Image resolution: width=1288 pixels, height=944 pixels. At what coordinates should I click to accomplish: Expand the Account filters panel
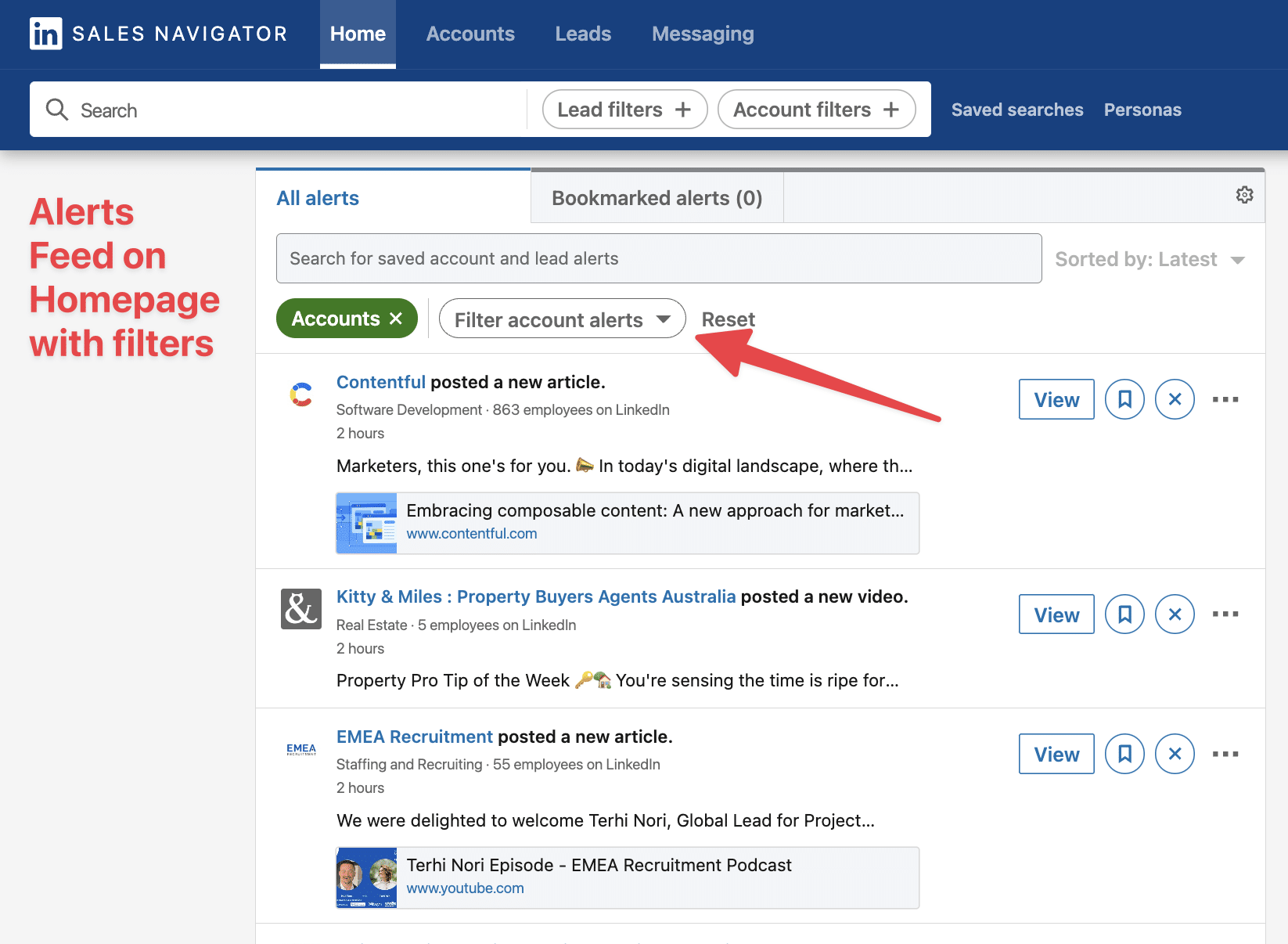point(816,109)
